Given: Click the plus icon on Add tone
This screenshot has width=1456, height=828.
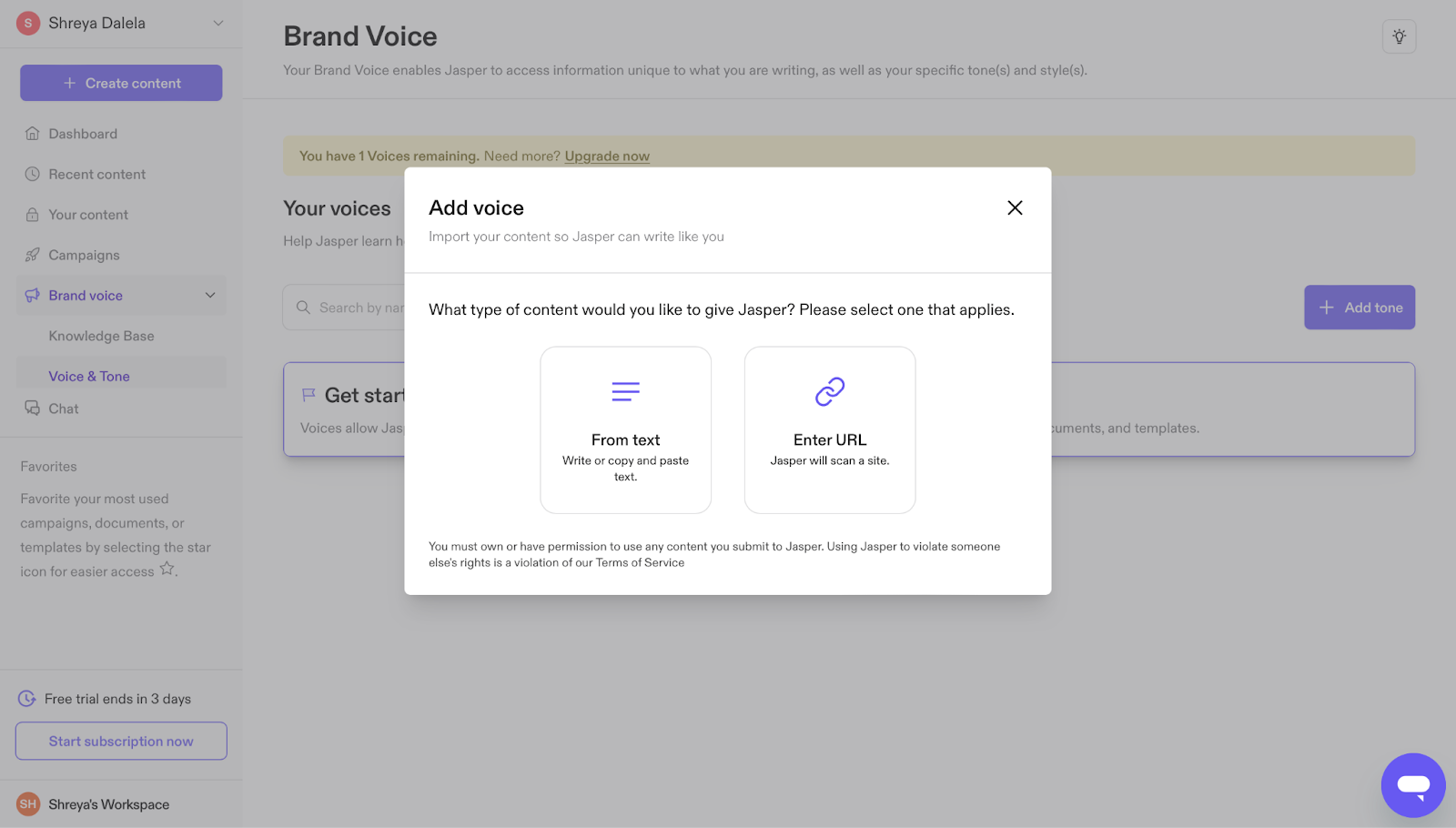Looking at the screenshot, I should tap(1327, 308).
